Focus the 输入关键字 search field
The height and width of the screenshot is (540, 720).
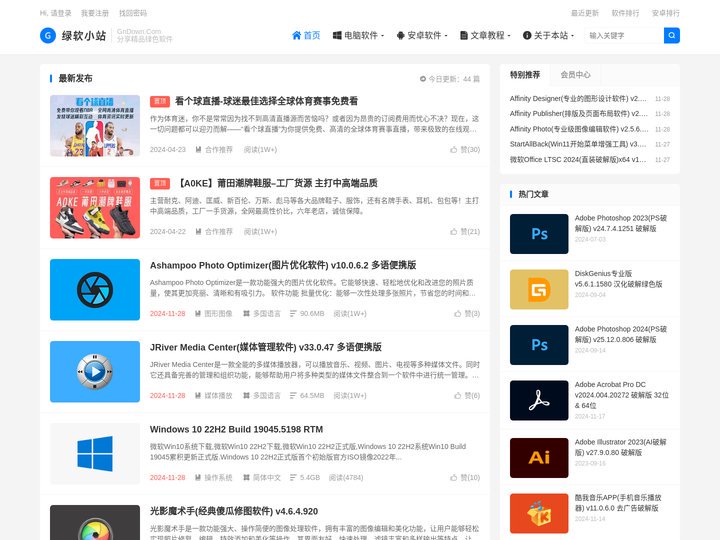point(624,35)
